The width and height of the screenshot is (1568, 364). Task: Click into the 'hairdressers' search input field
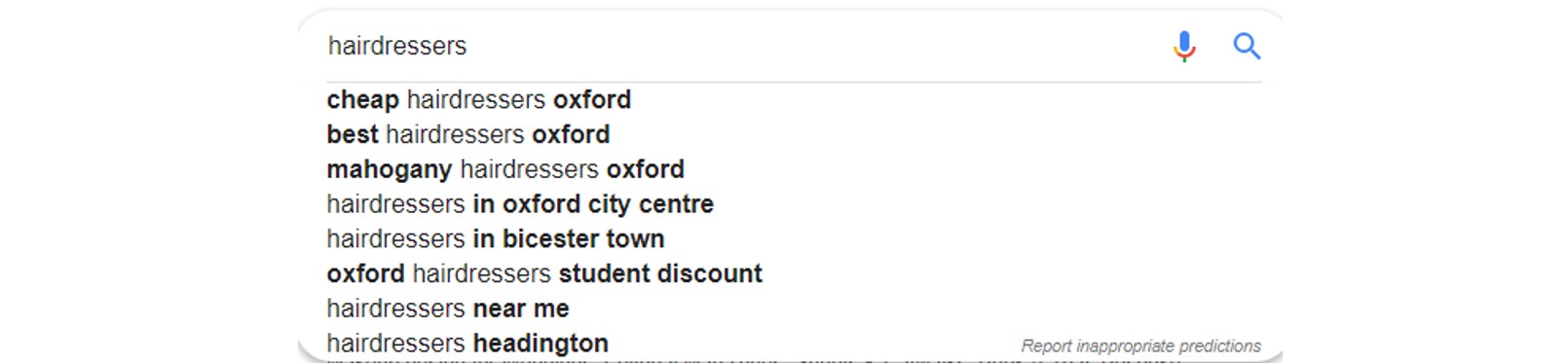[740, 46]
